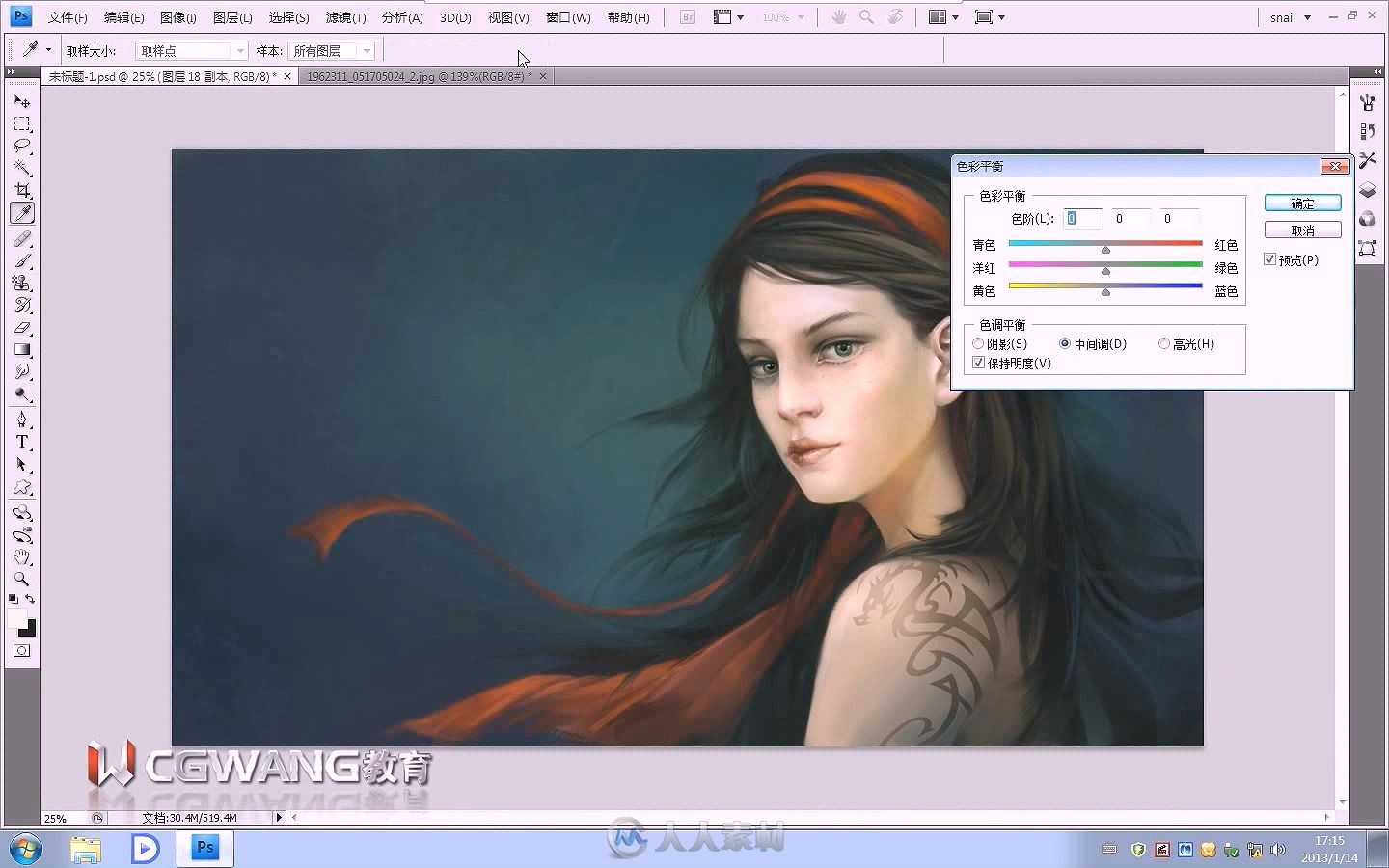Image resolution: width=1389 pixels, height=868 pixels.
Task: Open the 滤镜(T) menu
Action: 345,17
